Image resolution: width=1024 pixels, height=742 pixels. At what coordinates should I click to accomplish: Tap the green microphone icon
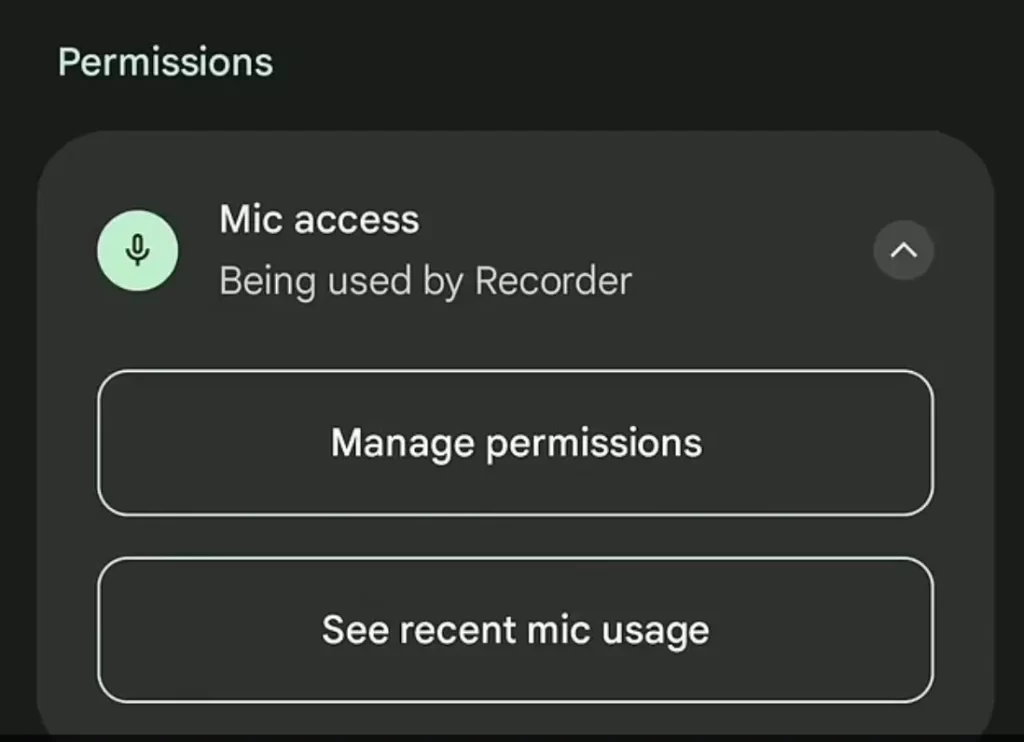click(138, 251)
